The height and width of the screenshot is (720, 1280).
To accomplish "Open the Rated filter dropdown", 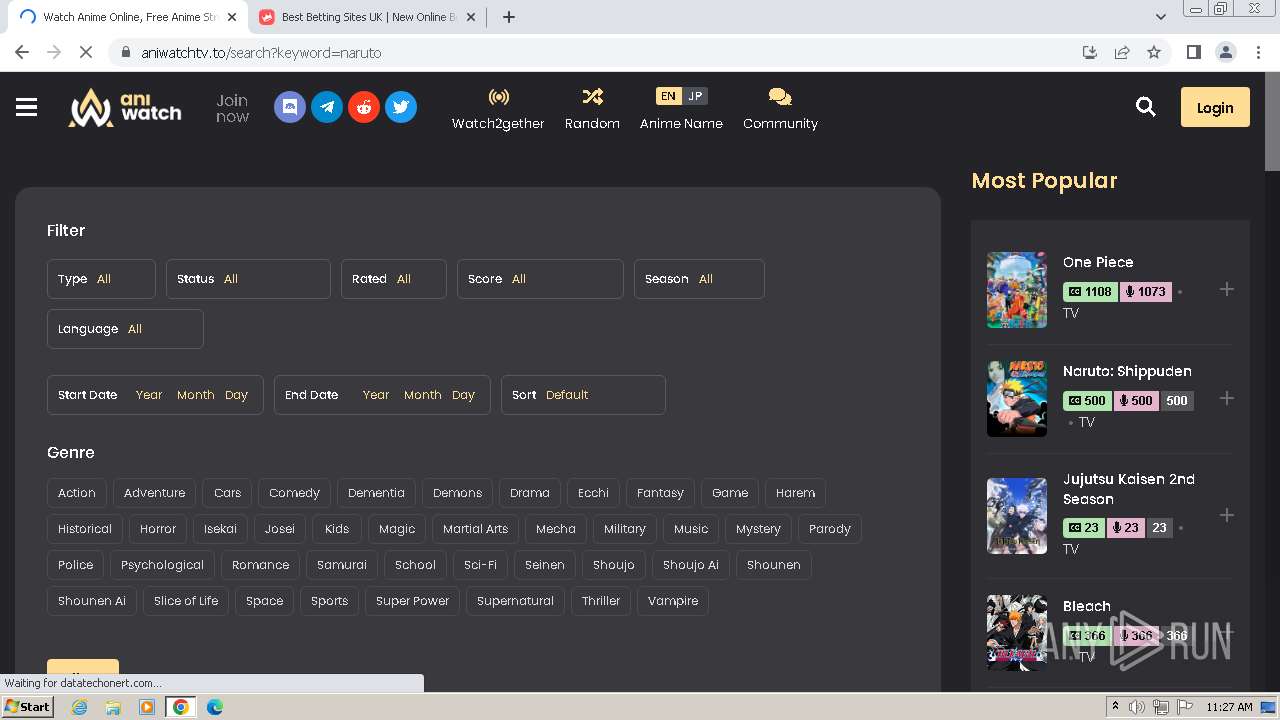I will tap(394, 279).
